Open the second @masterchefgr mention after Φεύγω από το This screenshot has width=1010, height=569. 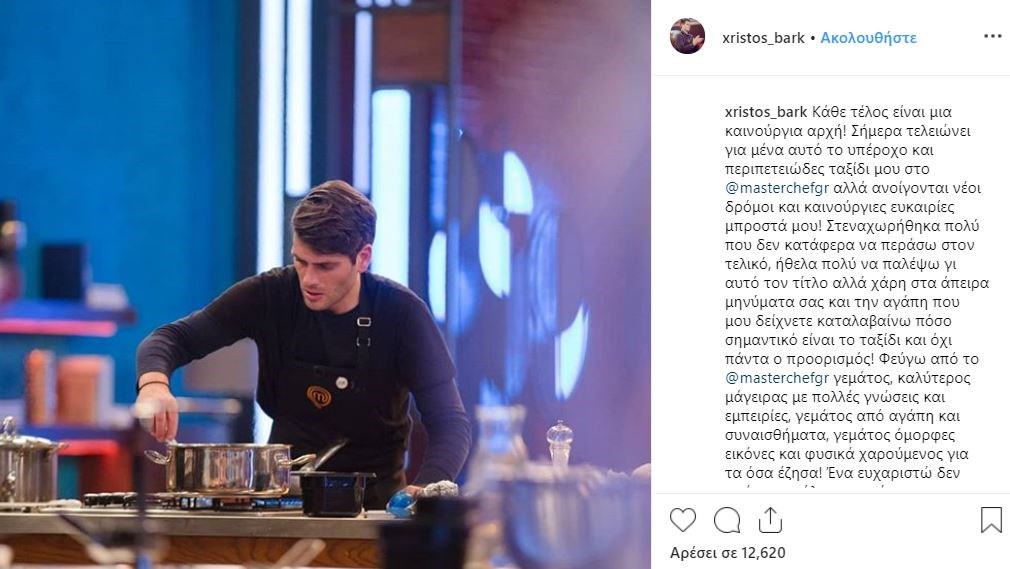tap(777, 378)
